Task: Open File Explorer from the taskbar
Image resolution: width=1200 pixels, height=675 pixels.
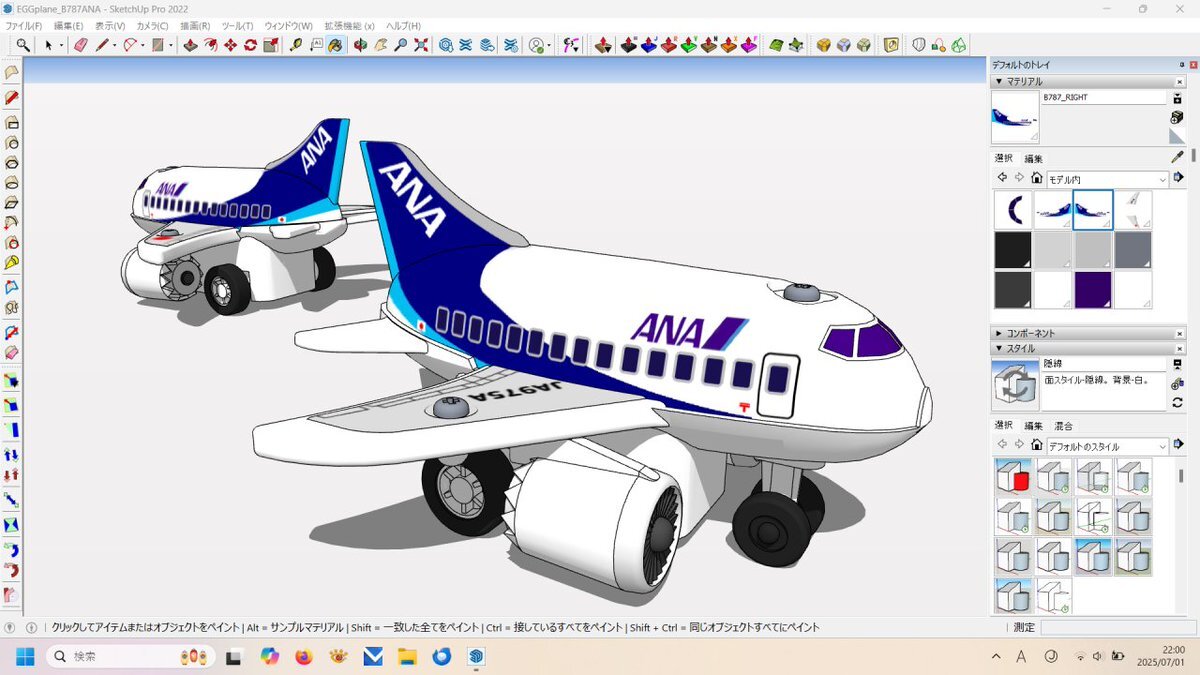Action: (x=407, y=656)
